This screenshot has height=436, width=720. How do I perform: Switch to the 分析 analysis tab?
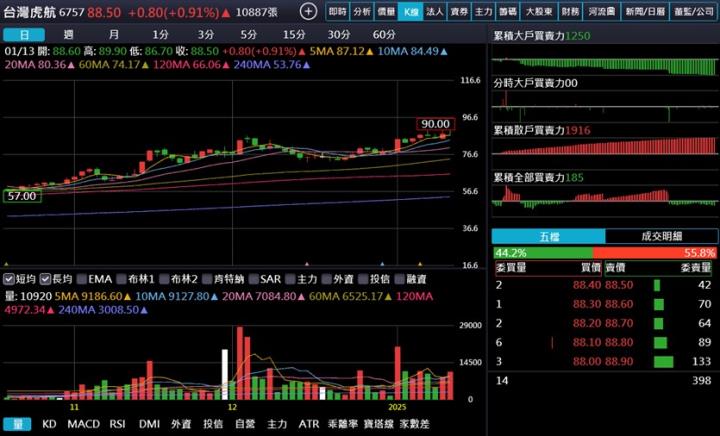(362, 12)
